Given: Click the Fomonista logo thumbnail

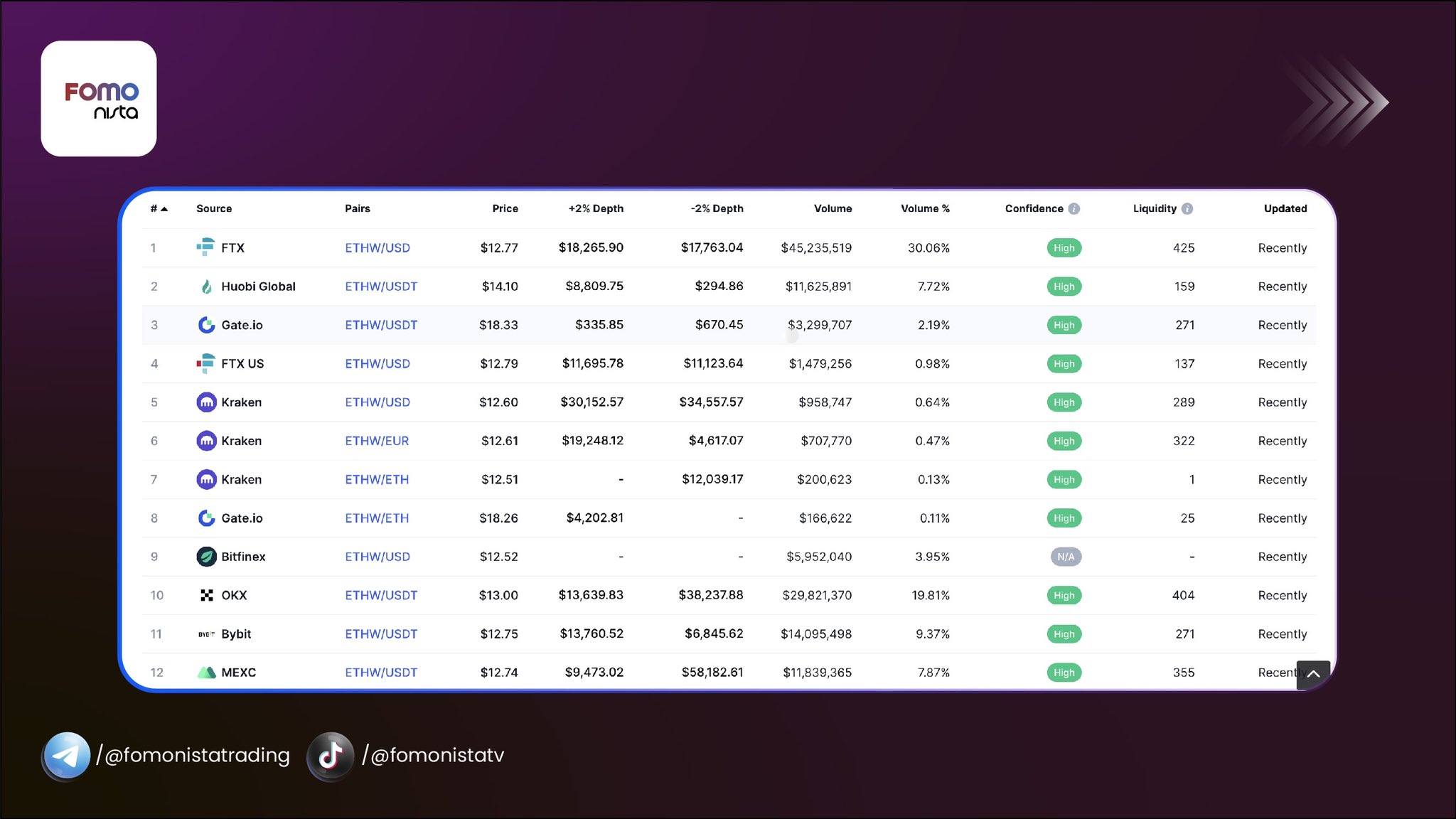Looking at the screenshot, I should coord(99,99).
